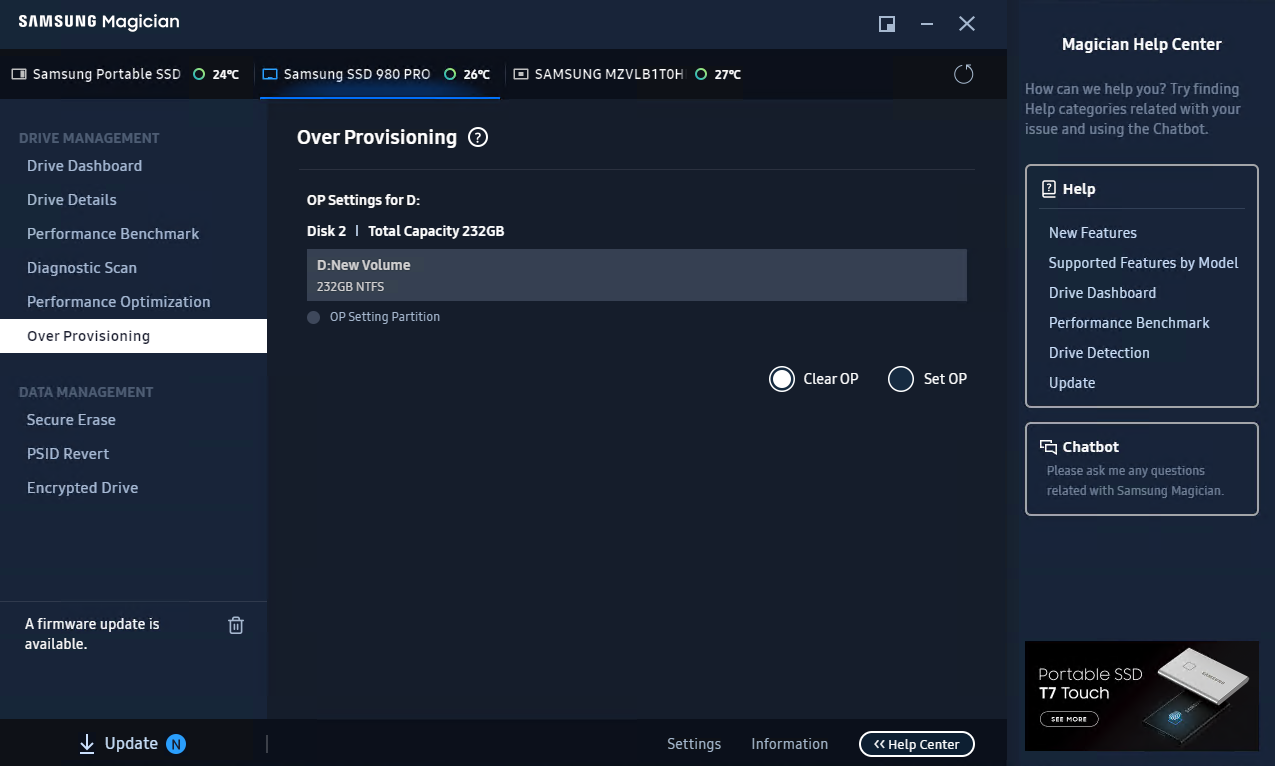Open Settings from bottom bar
Viewport: 1275px width, 766px height.
click(x=694, y=744)
